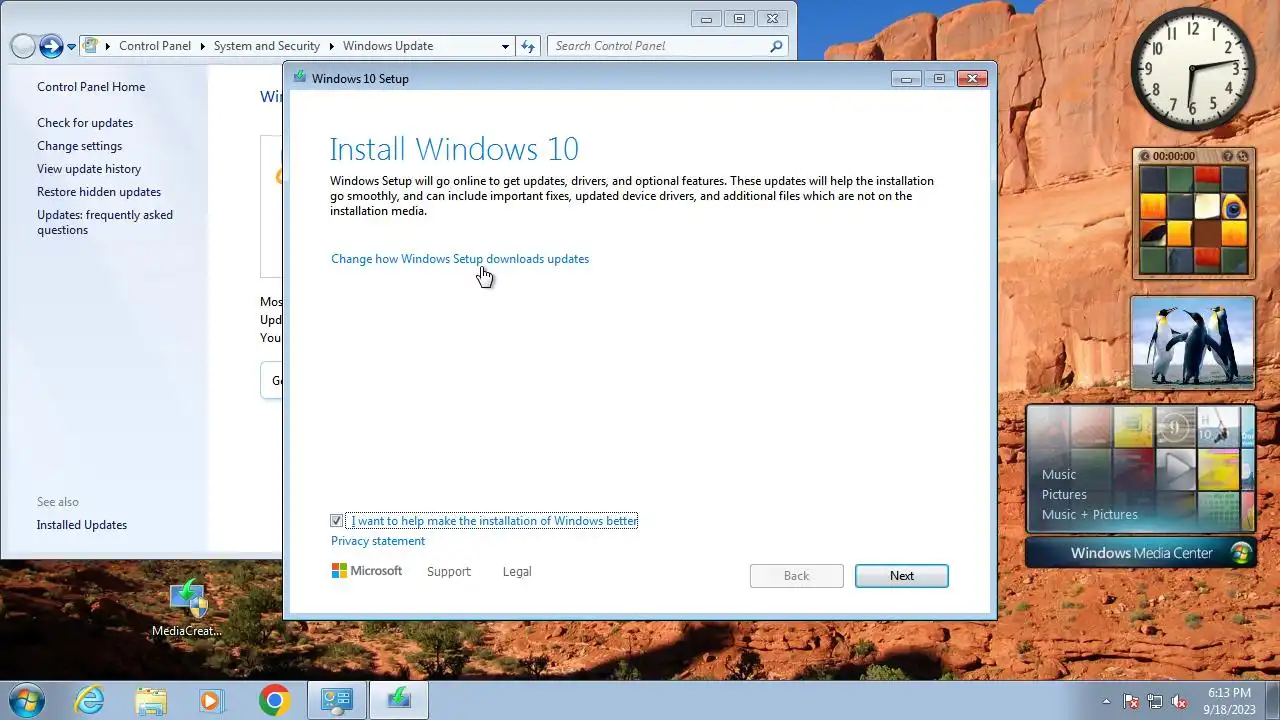Launch Internet Explorer from the taskbar

[90, 700]
